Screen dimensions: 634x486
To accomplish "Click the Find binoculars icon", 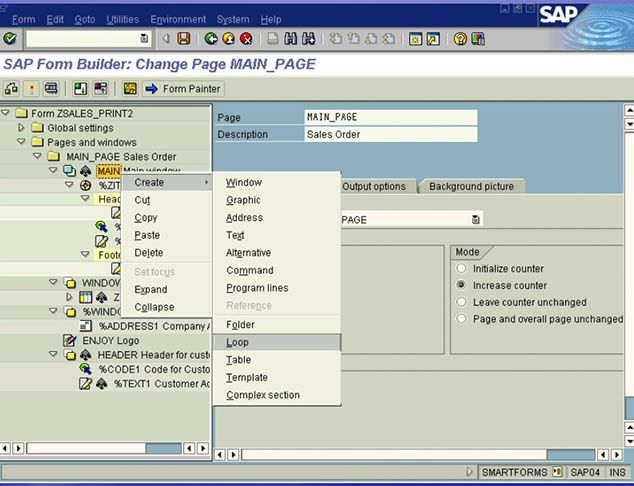I will tap(291, 39).
